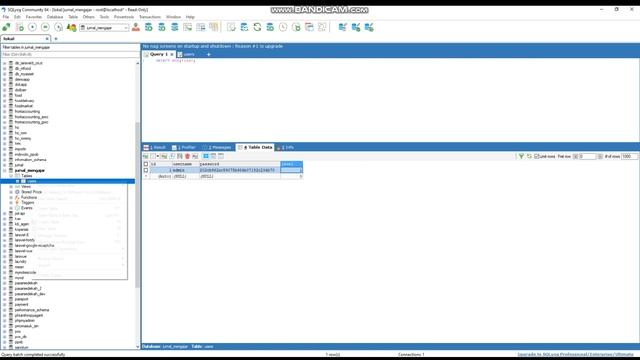
Task: Toggle the Limit rows checkbox
Action: [x=537, y=156]
